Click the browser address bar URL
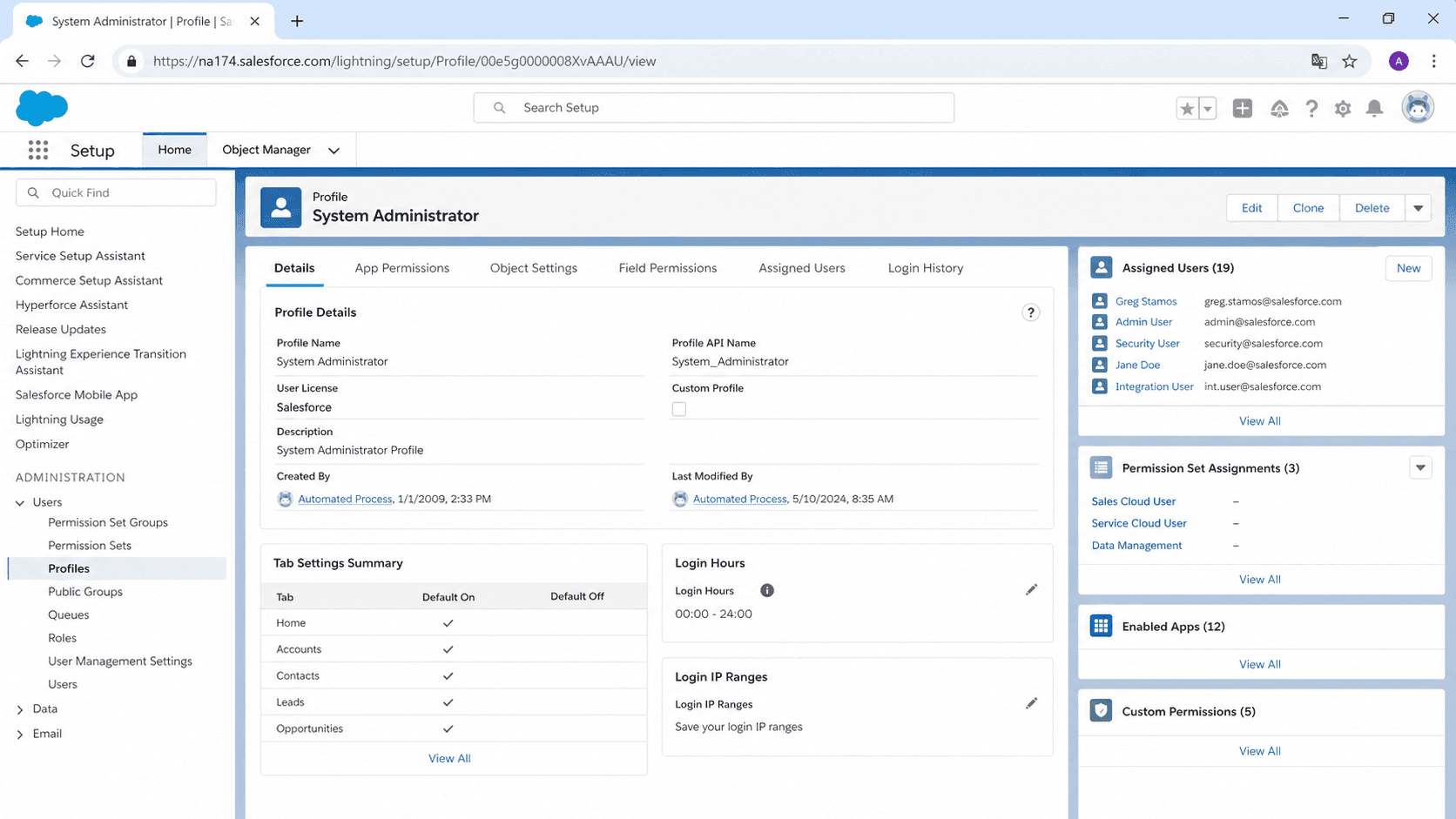Viewport: 1456px width, 819px height. coord(404,61)
